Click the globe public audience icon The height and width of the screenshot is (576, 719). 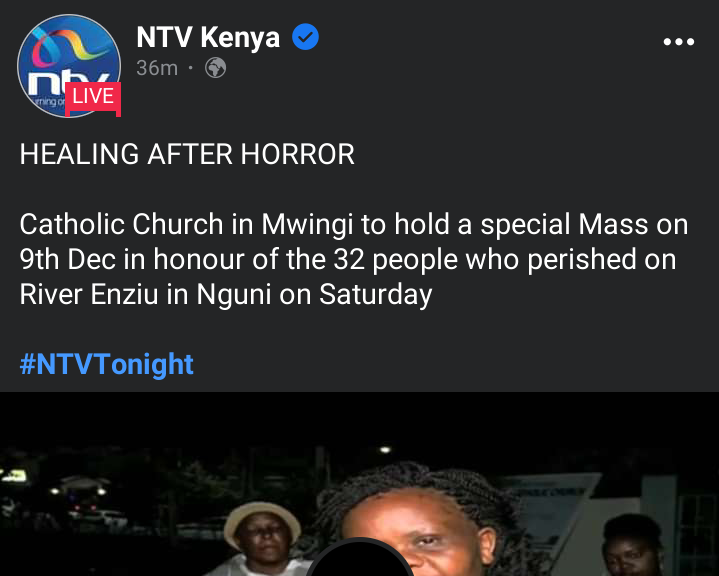pos(216,68)
